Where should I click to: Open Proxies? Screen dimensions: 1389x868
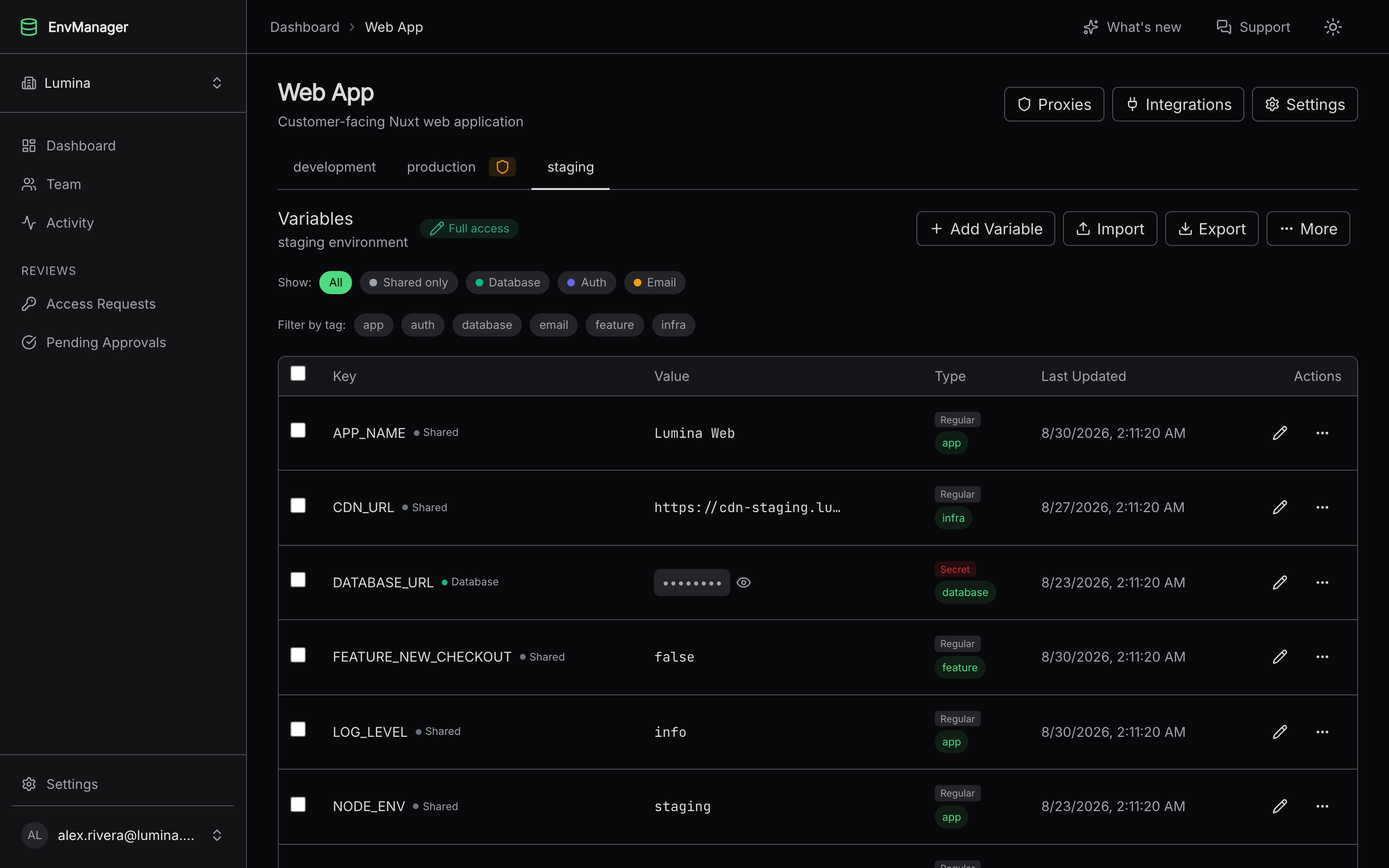point(1054,104)
